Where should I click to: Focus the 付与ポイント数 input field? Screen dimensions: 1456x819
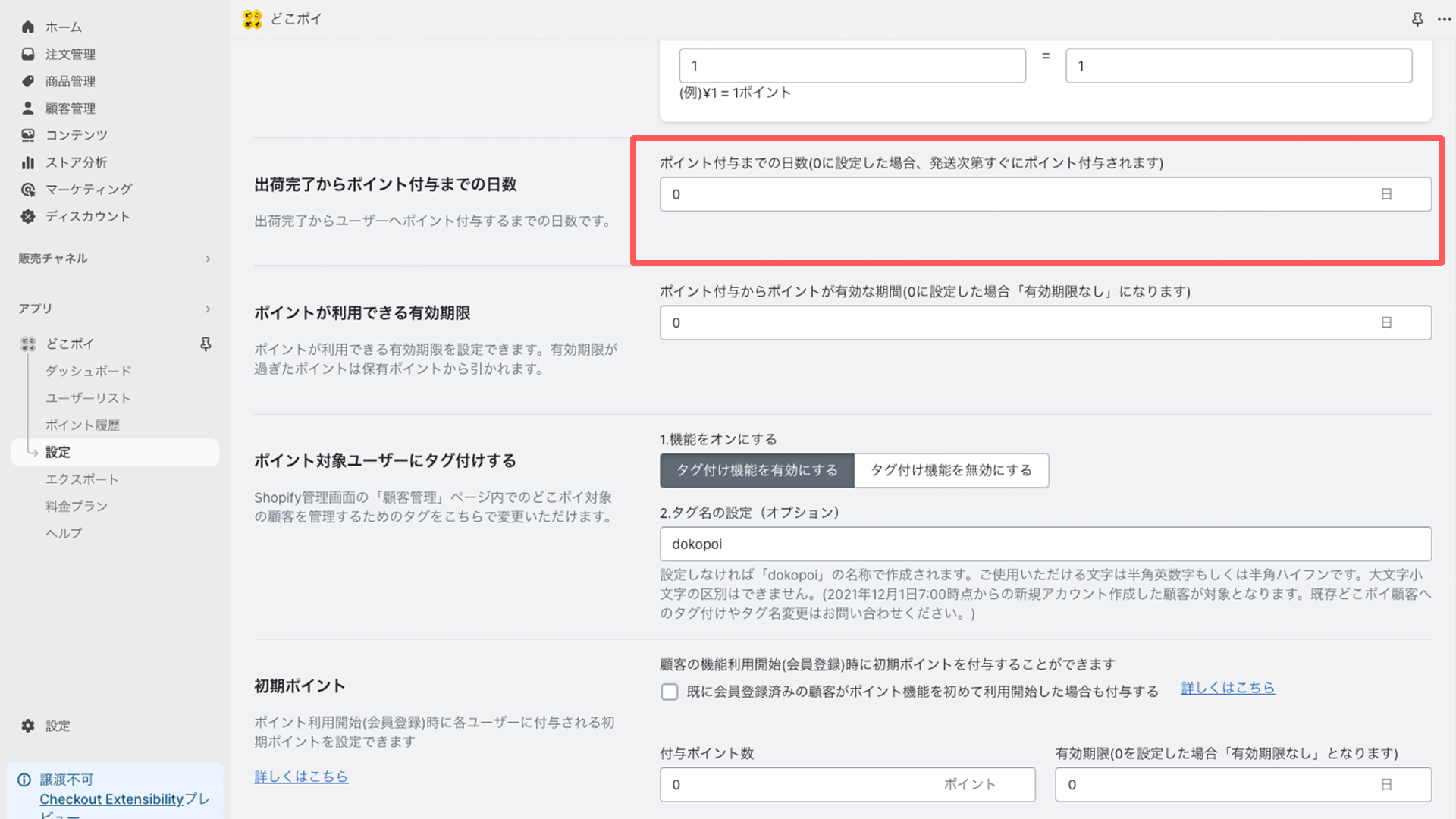[x=847, y=785]
